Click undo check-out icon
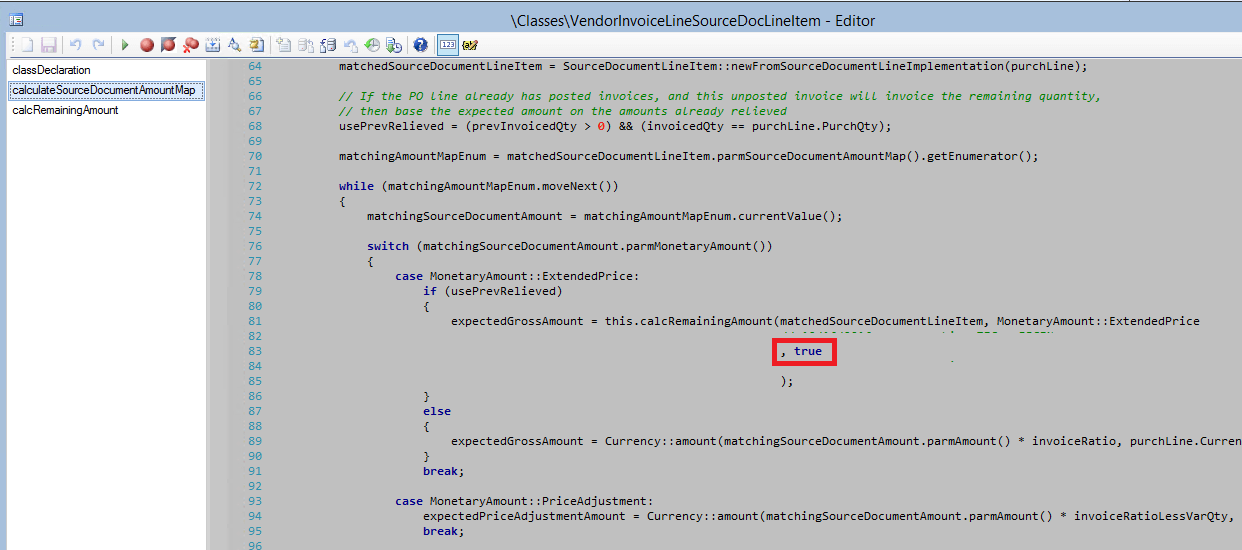 [x=350, y=45]
